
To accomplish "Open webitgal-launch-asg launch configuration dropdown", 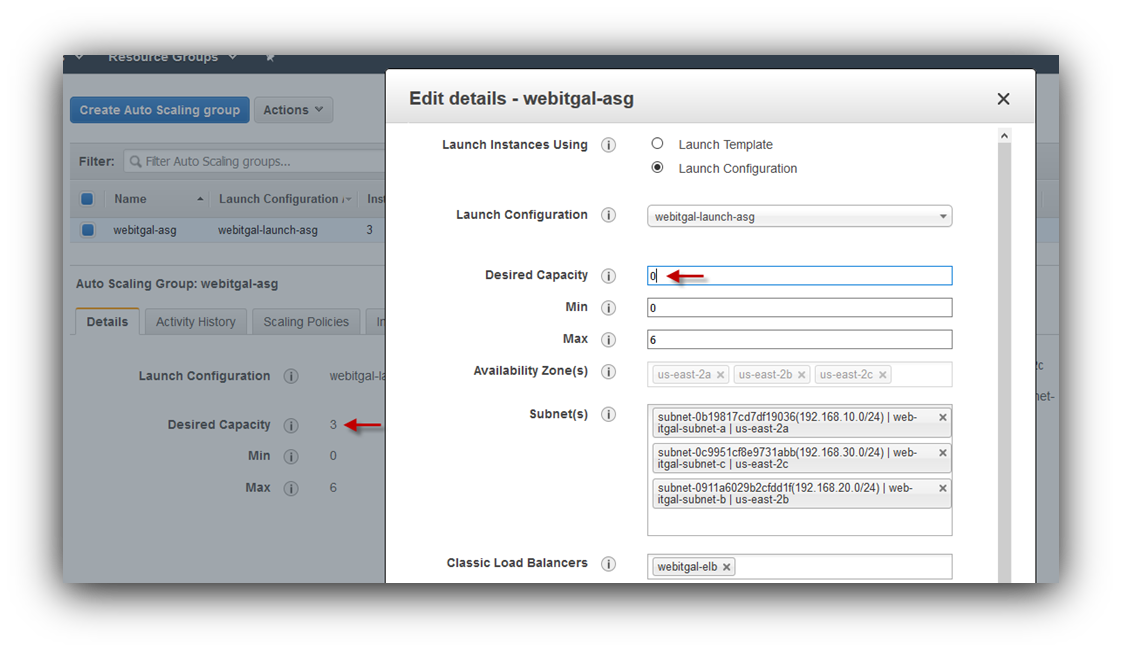I will point(799,216).
